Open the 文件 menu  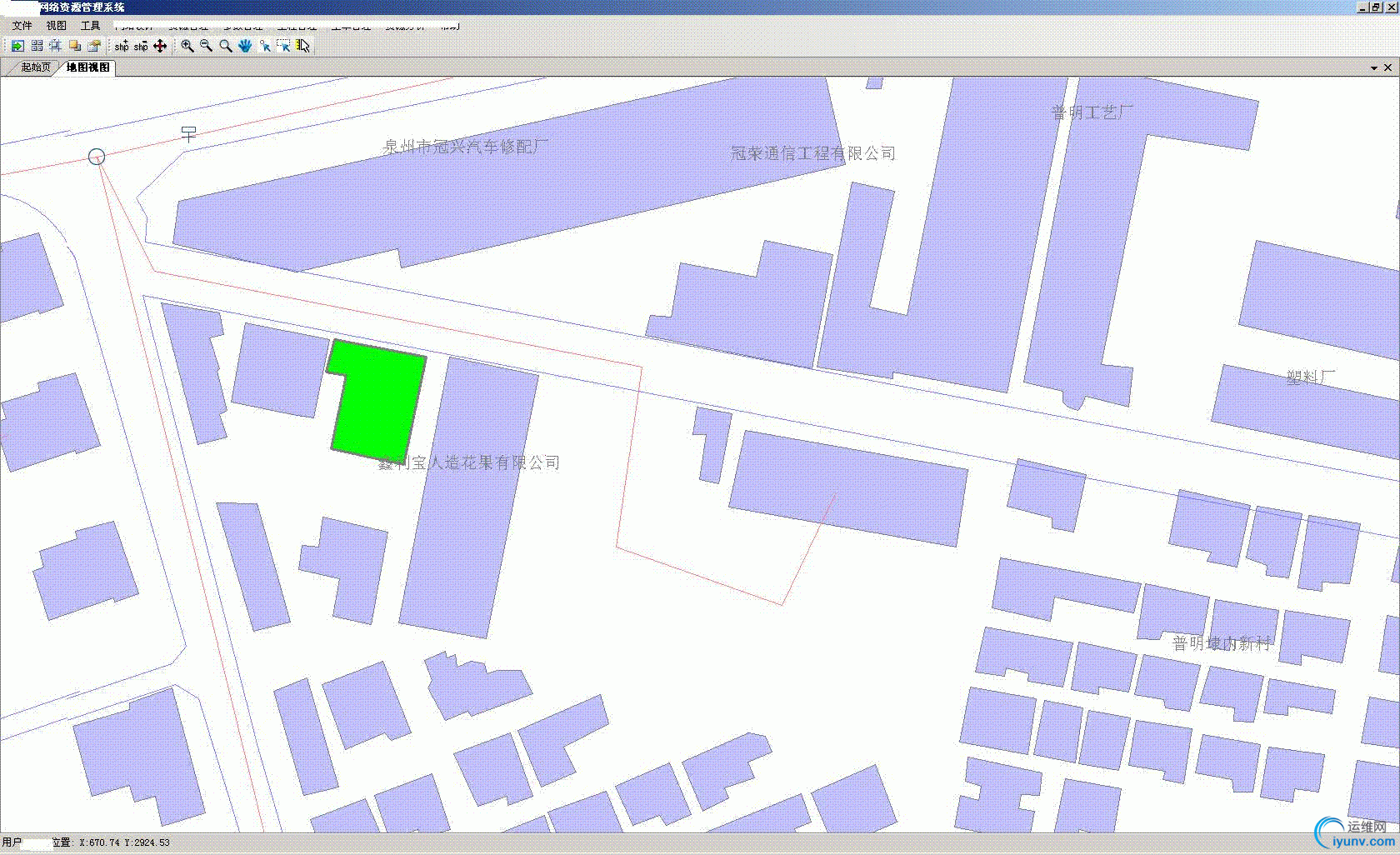pyautogui.click(x=22, y=26)
